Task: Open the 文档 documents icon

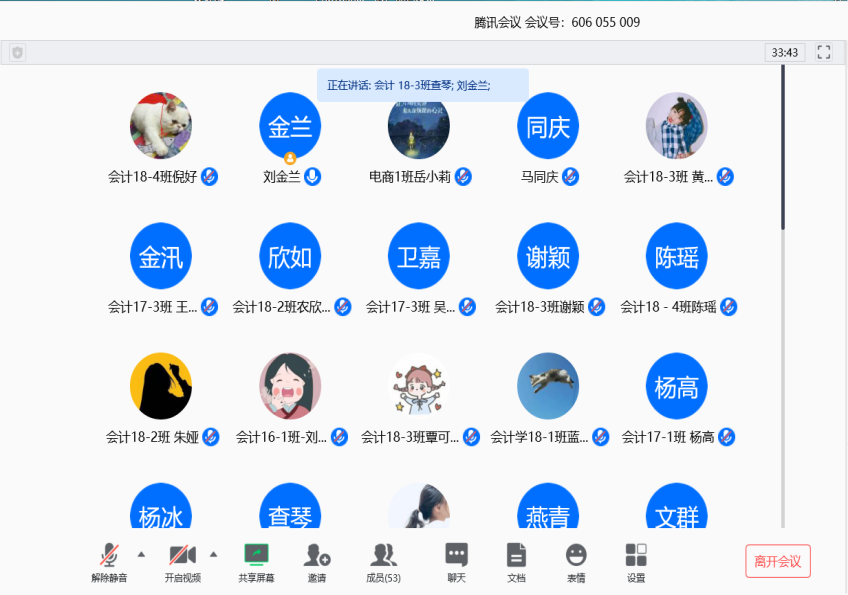Action: click(516, 556)
